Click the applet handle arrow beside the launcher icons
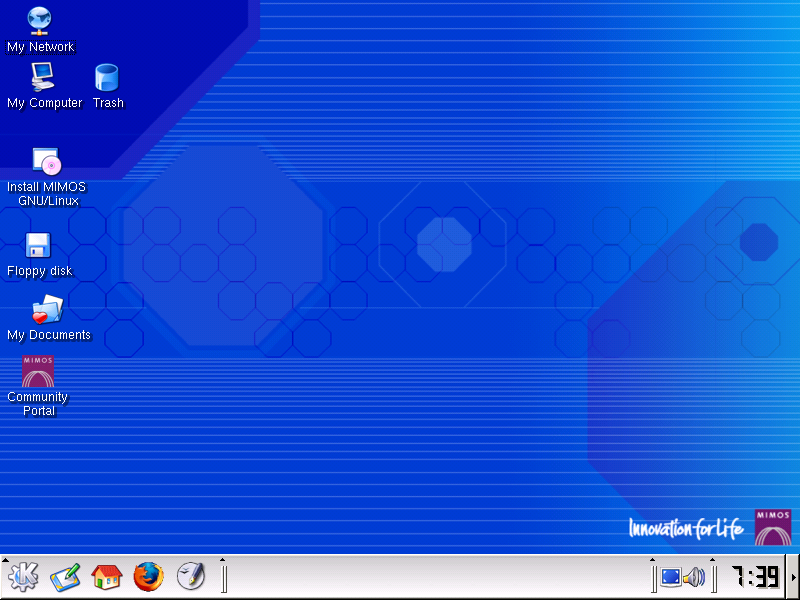The width and height of the screenshot is (800, 600). point(223,560)
